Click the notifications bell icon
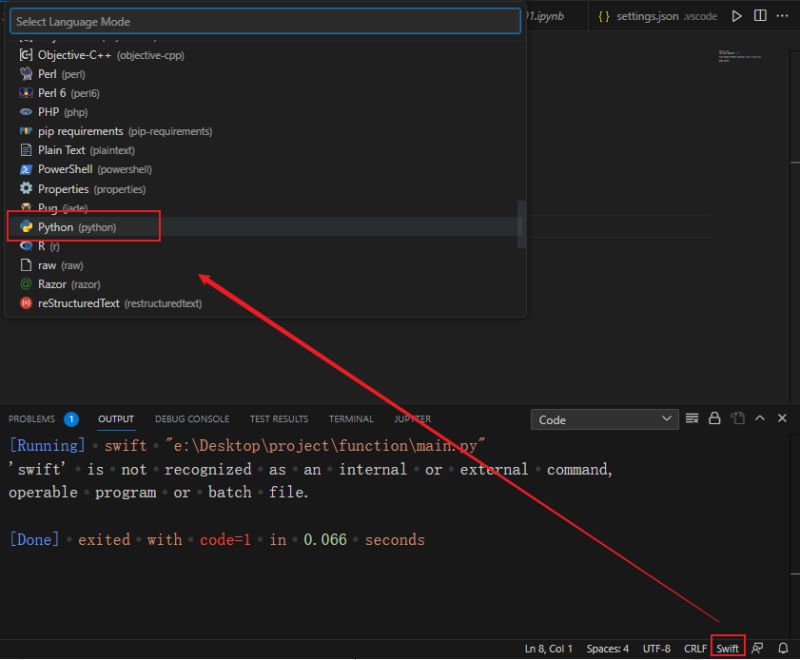Screen dimensions: 800x660 coord(783,648)
